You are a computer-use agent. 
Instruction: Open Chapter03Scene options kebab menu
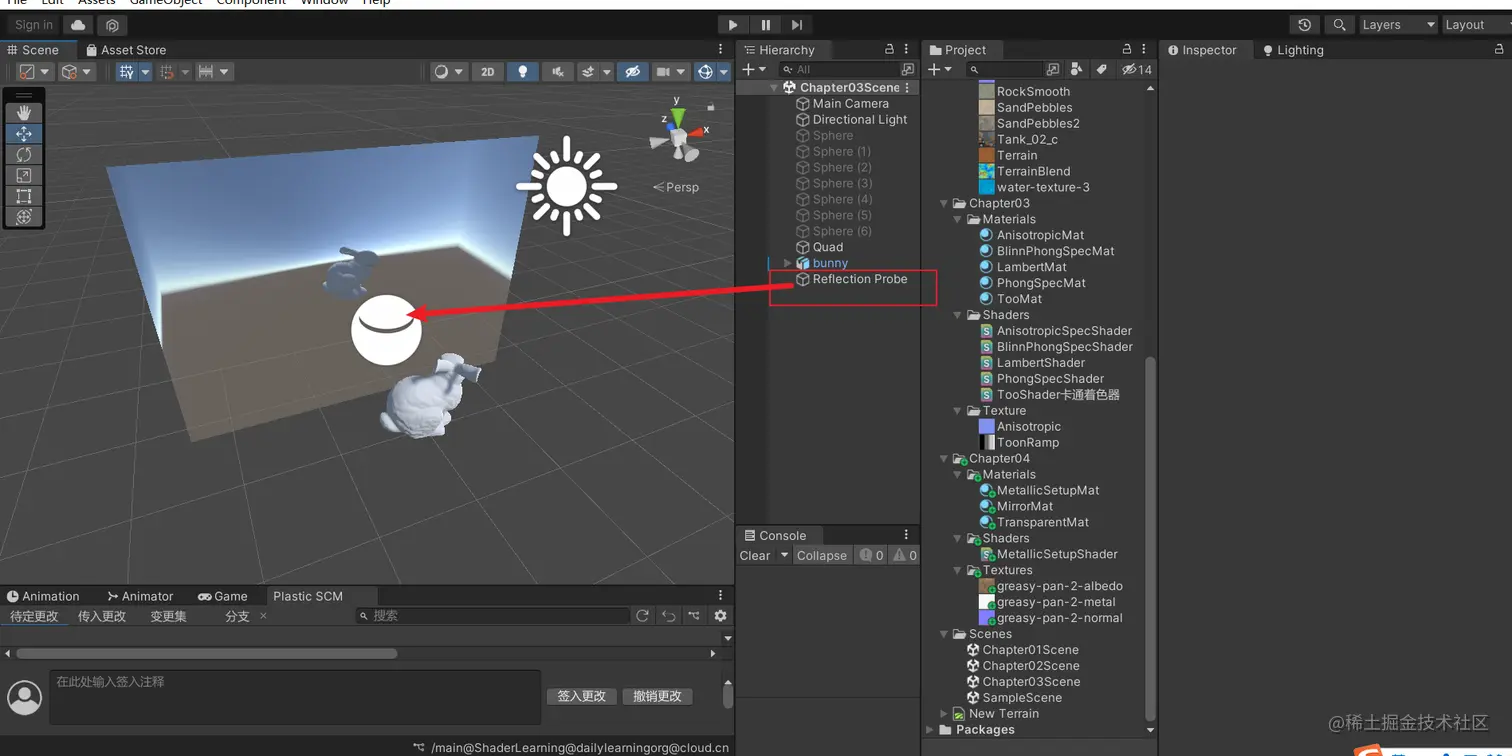pyautogui.click(x=908, y=88)
